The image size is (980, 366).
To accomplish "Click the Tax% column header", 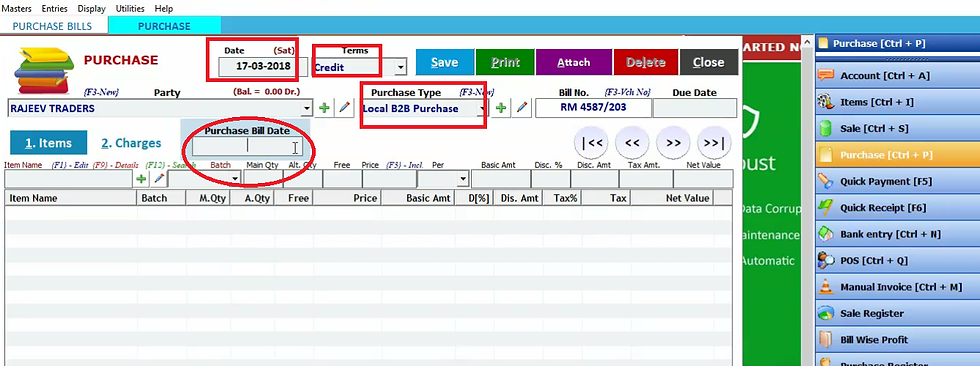I will tap(562, 198).
